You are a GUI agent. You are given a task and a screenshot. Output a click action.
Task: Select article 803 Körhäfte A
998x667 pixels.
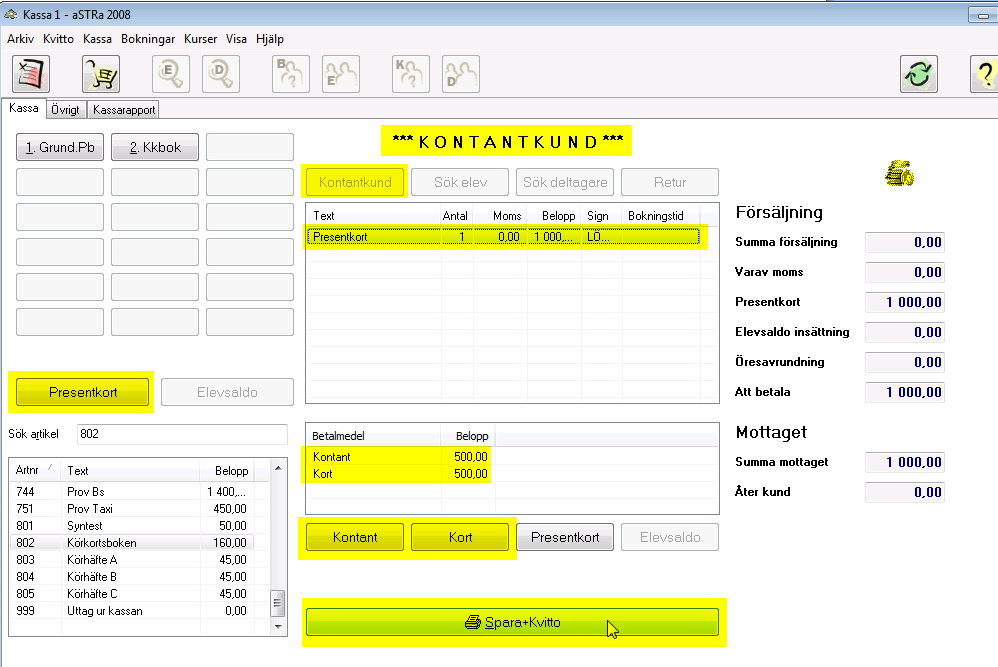pyautogui.click(x=132, y=559)
